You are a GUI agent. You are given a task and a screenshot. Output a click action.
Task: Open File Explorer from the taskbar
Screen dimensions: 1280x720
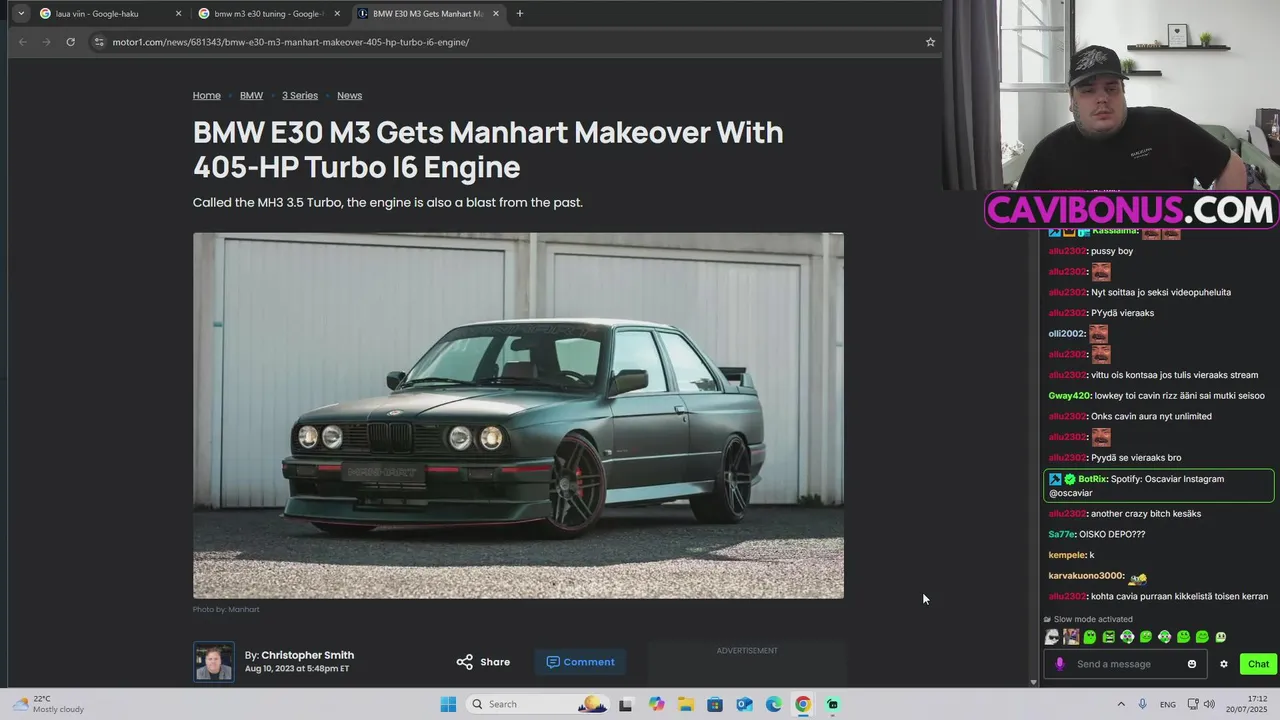pyautogui.click(x=686, y=704)
